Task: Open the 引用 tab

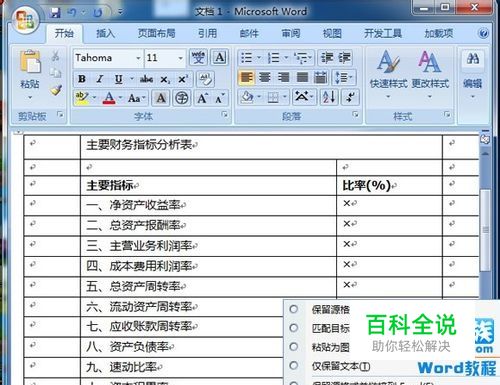Action: pyautogui.click(x=207, y=33)
